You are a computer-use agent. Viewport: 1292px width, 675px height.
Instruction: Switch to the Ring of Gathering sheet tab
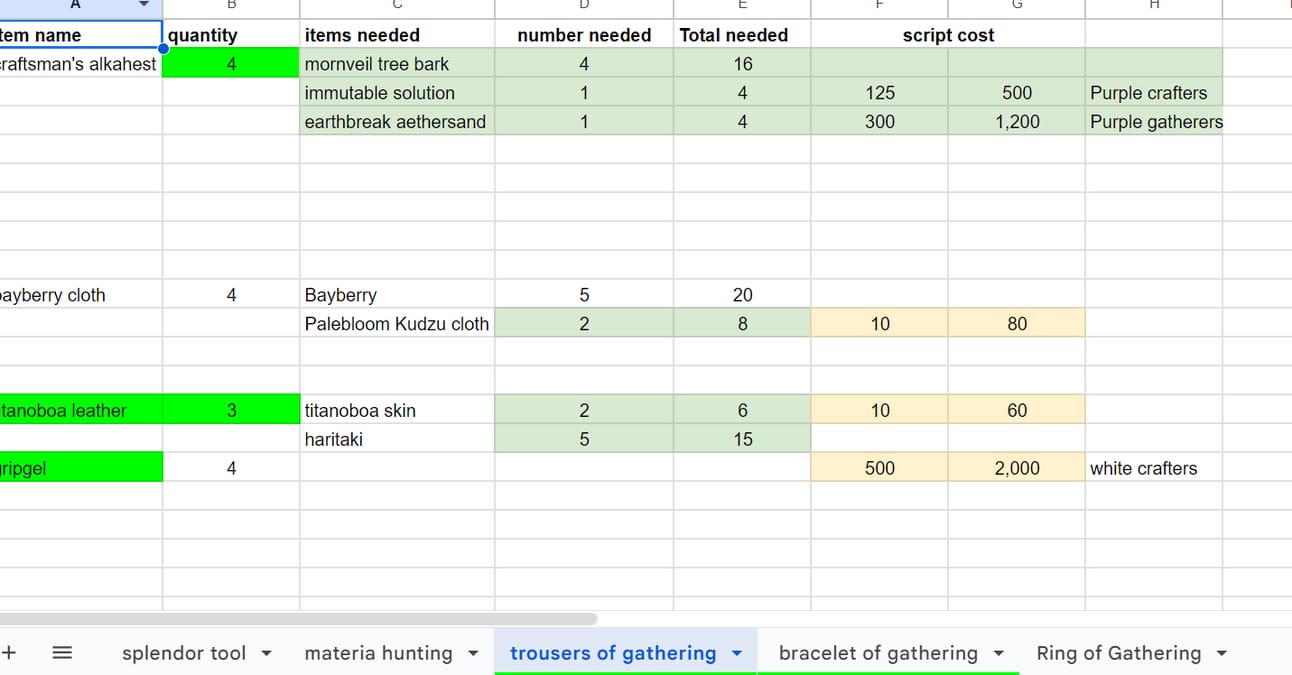pos(1118,653)
